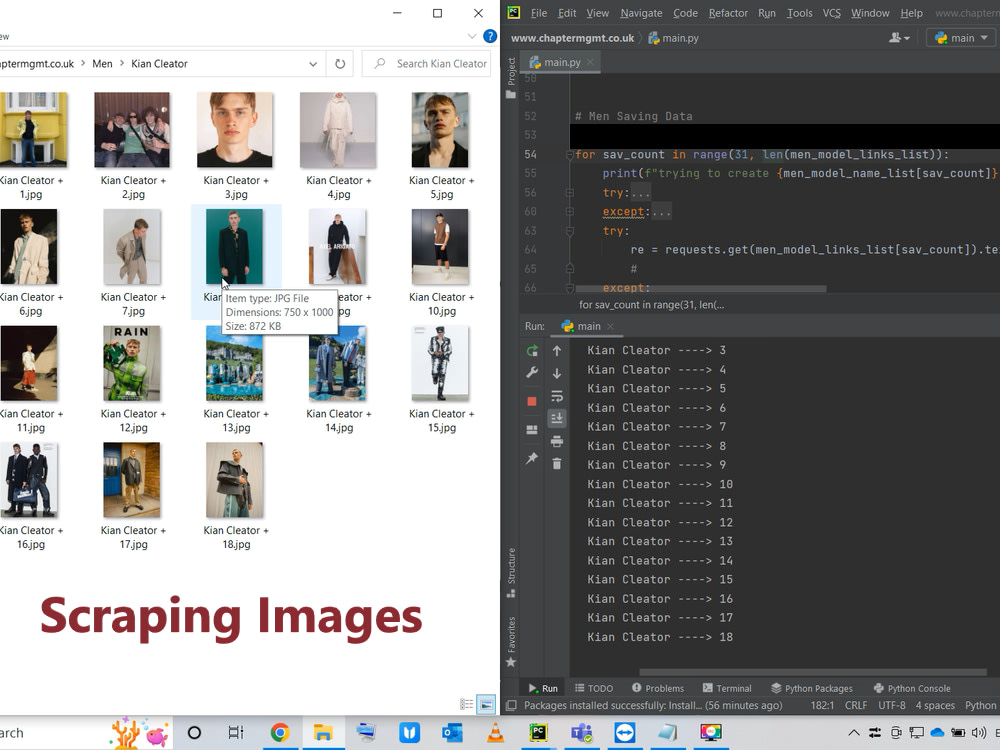This screenshot has width=1000, height=750.
Task: Open Google Chrome from the taskbar
Action: click(279, 733)
